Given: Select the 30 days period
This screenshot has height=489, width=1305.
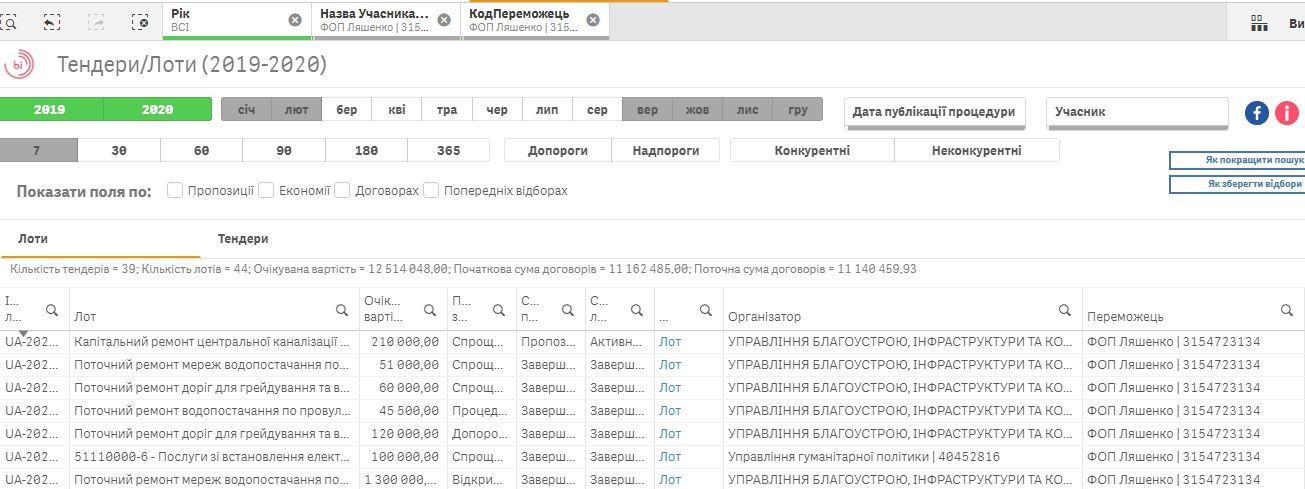Looking at the screenshot, I should pyautogui.click(x=119, y=151).
